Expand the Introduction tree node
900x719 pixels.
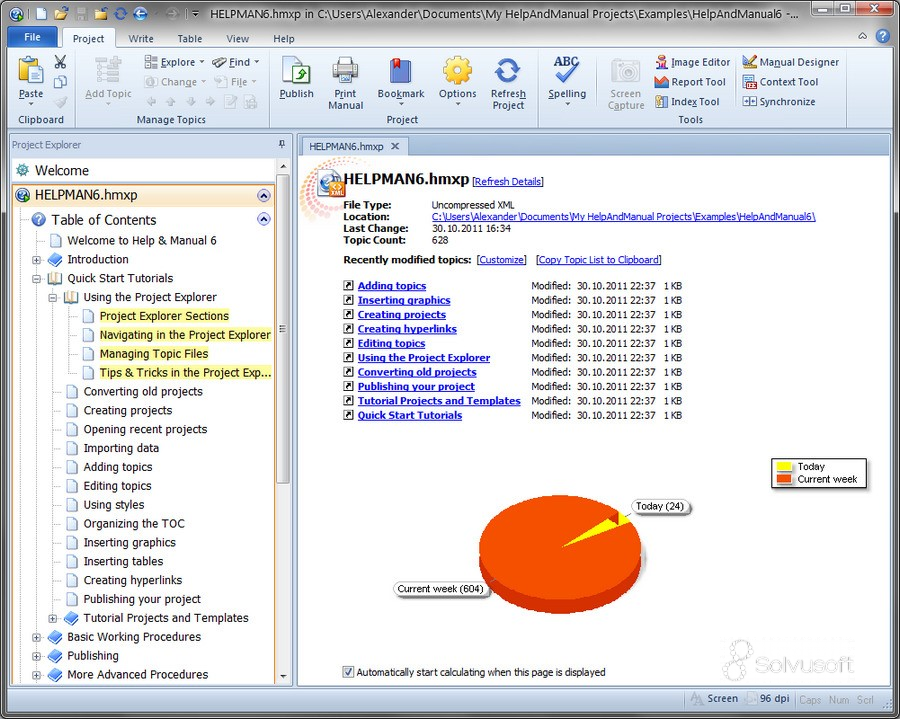click(x=36, y=260)
